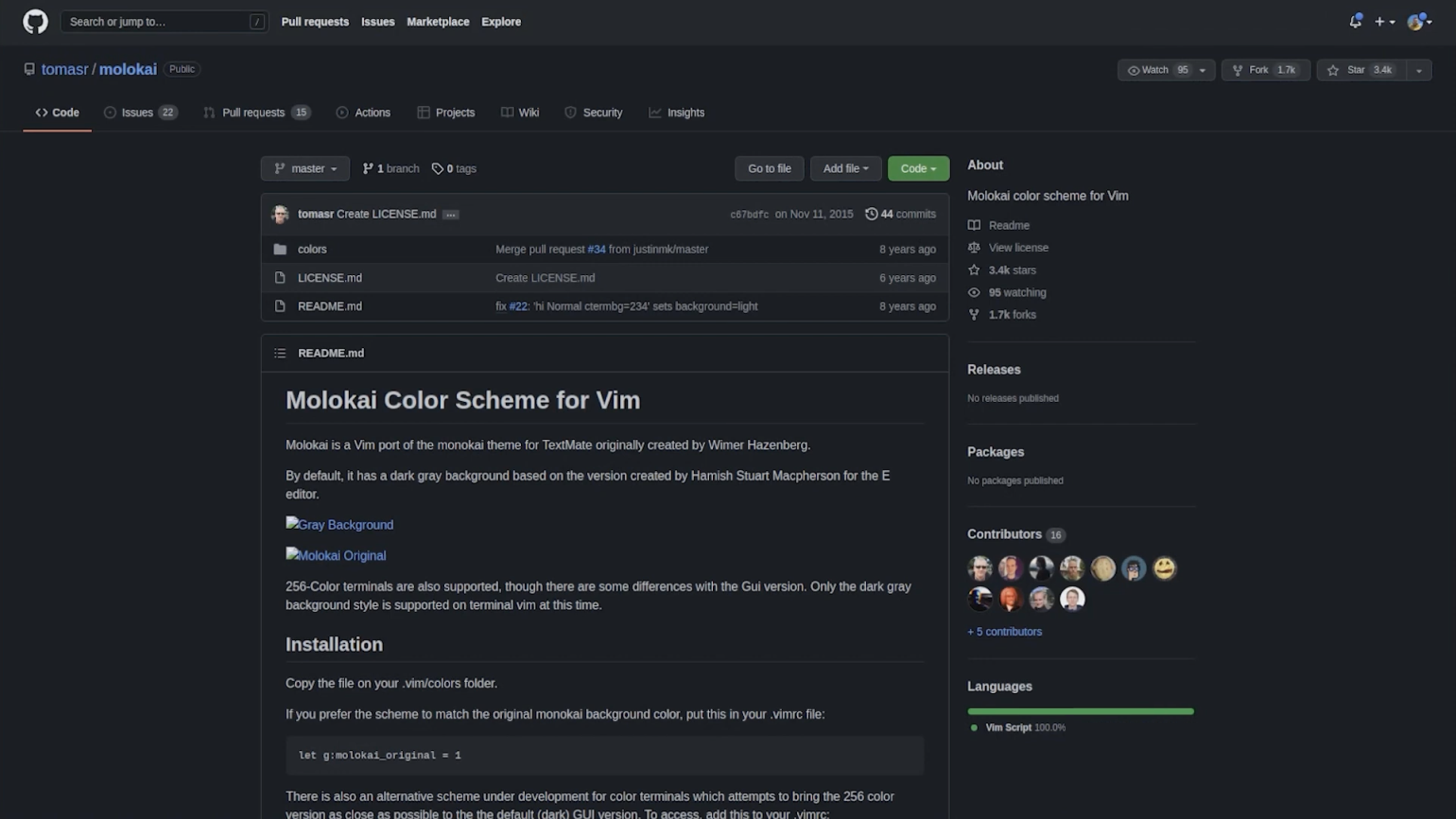
Task: Open Explore in top navigation
Action: pyautogui.click(x=501, y=22)
